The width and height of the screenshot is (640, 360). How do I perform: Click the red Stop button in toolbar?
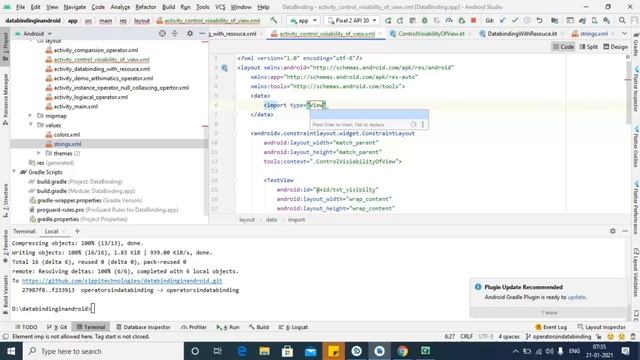pyautogui.click(x=473, y=20)
